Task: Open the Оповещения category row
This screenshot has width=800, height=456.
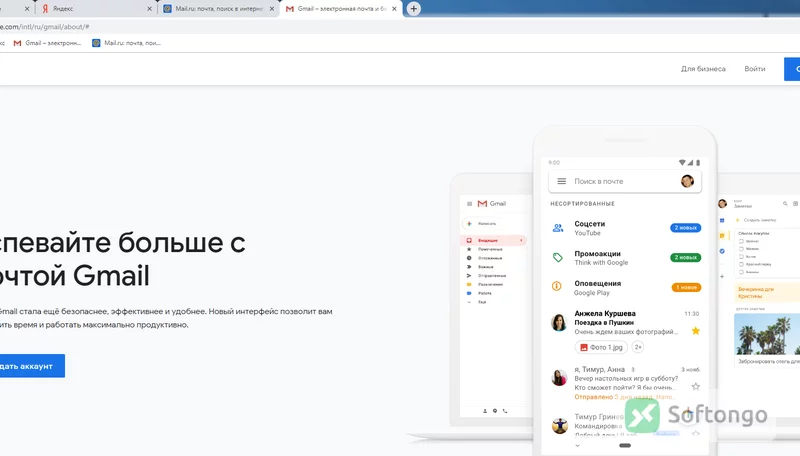Action: (626, 288)
